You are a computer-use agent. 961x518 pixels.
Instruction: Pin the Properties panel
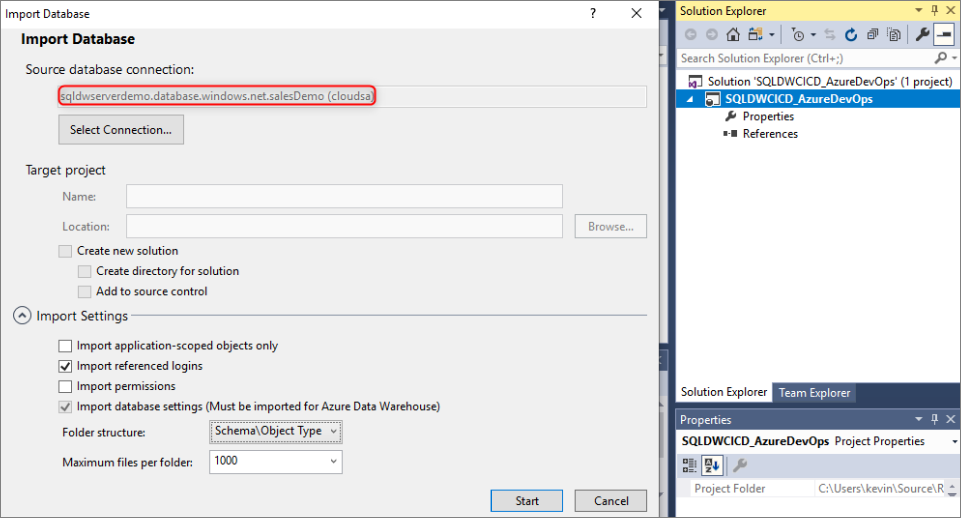(x=935, y=419)
